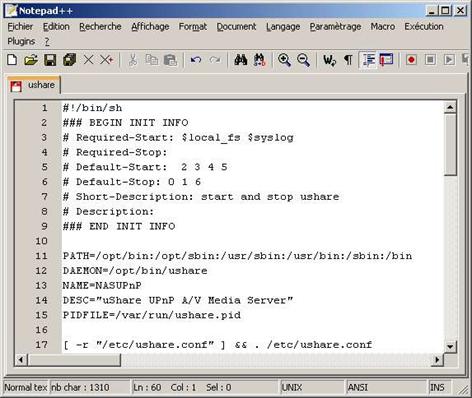Screen dimensions: 472x398
Task: Open the Replace binoculars icon
Action: (260, 60)
